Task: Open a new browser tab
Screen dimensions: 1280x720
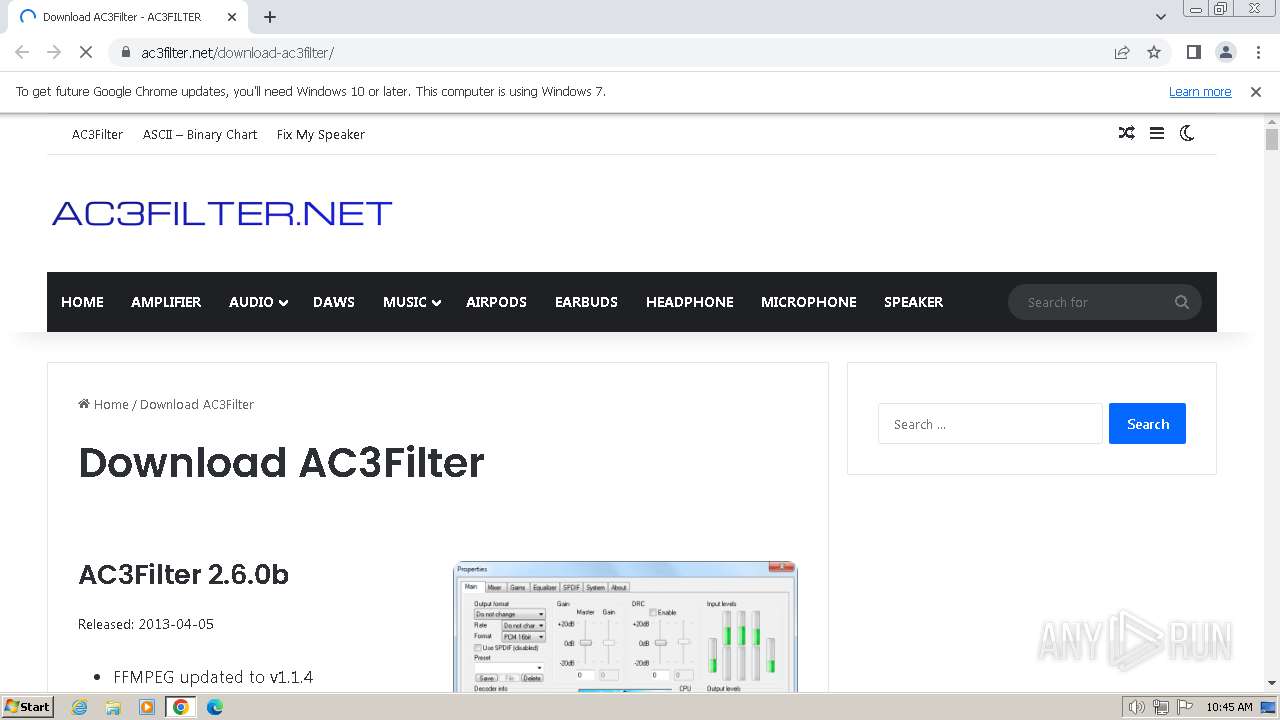Action: (270, 17)
